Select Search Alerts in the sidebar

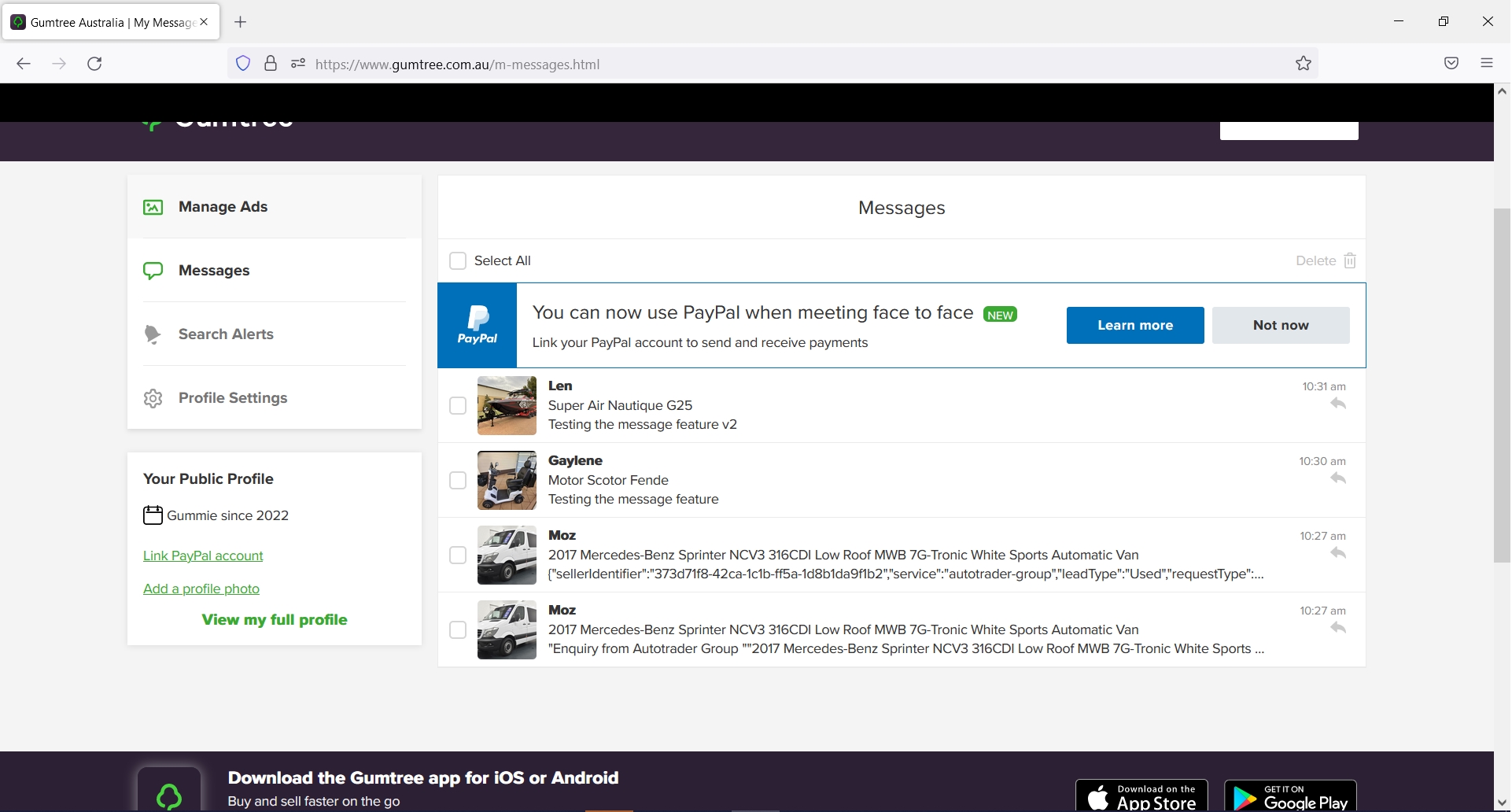226,334
